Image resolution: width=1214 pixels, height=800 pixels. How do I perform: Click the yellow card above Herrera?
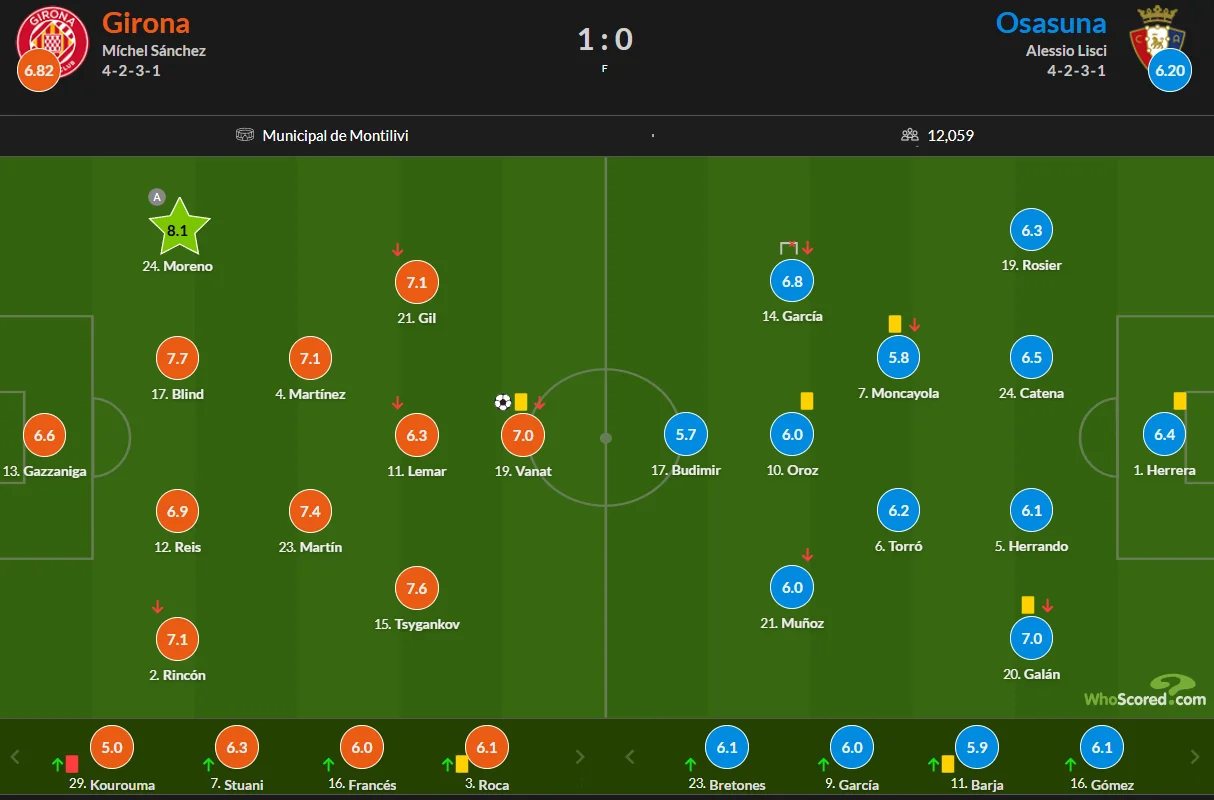point(1180,400)
